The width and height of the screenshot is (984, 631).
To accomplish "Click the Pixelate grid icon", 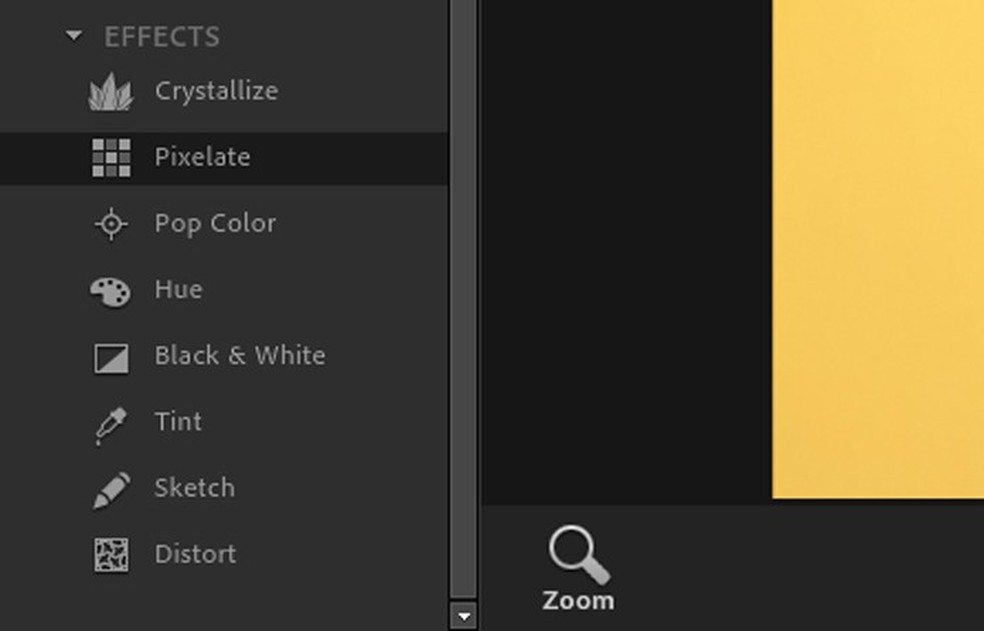I will (x=111, y=158).
